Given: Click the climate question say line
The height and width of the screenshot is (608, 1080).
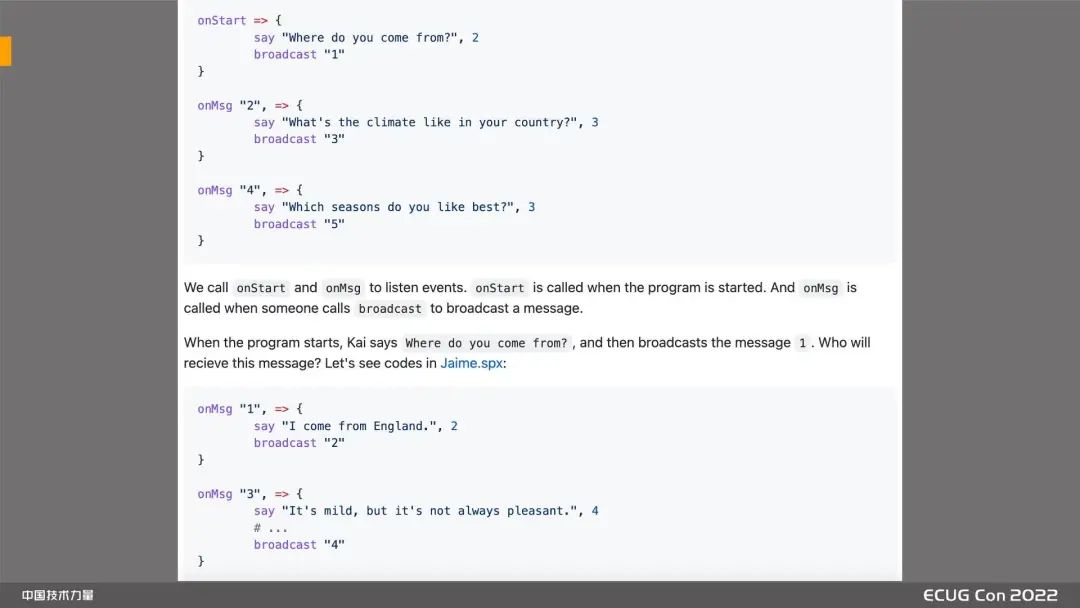Looking at the screenshot, I should pyautogui.click(x=426, y=122).
